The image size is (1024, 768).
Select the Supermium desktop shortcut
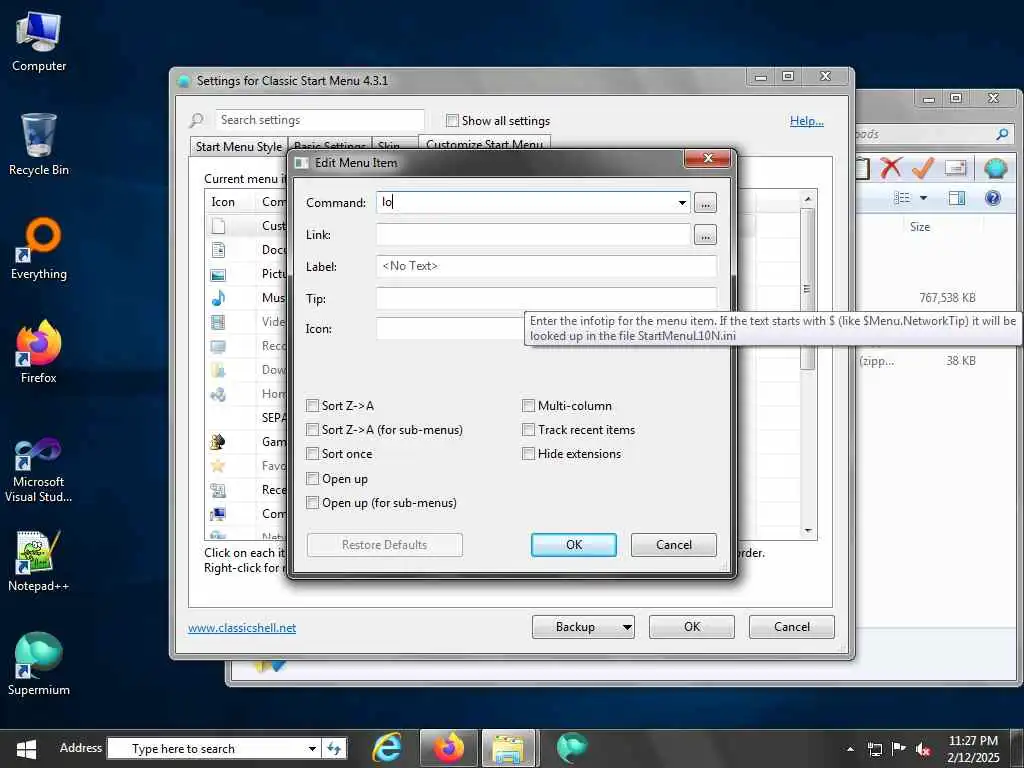(39, 664)
